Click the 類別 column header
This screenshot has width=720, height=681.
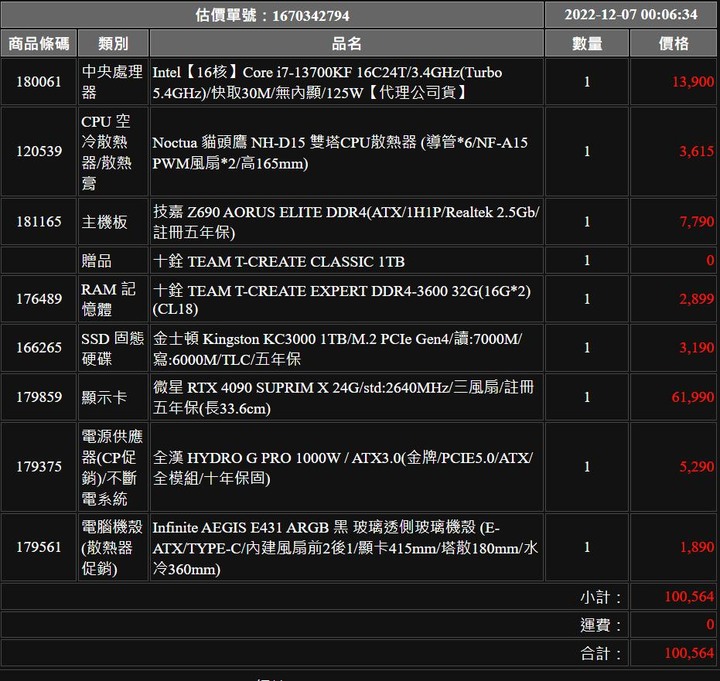[x=113, y=44]
